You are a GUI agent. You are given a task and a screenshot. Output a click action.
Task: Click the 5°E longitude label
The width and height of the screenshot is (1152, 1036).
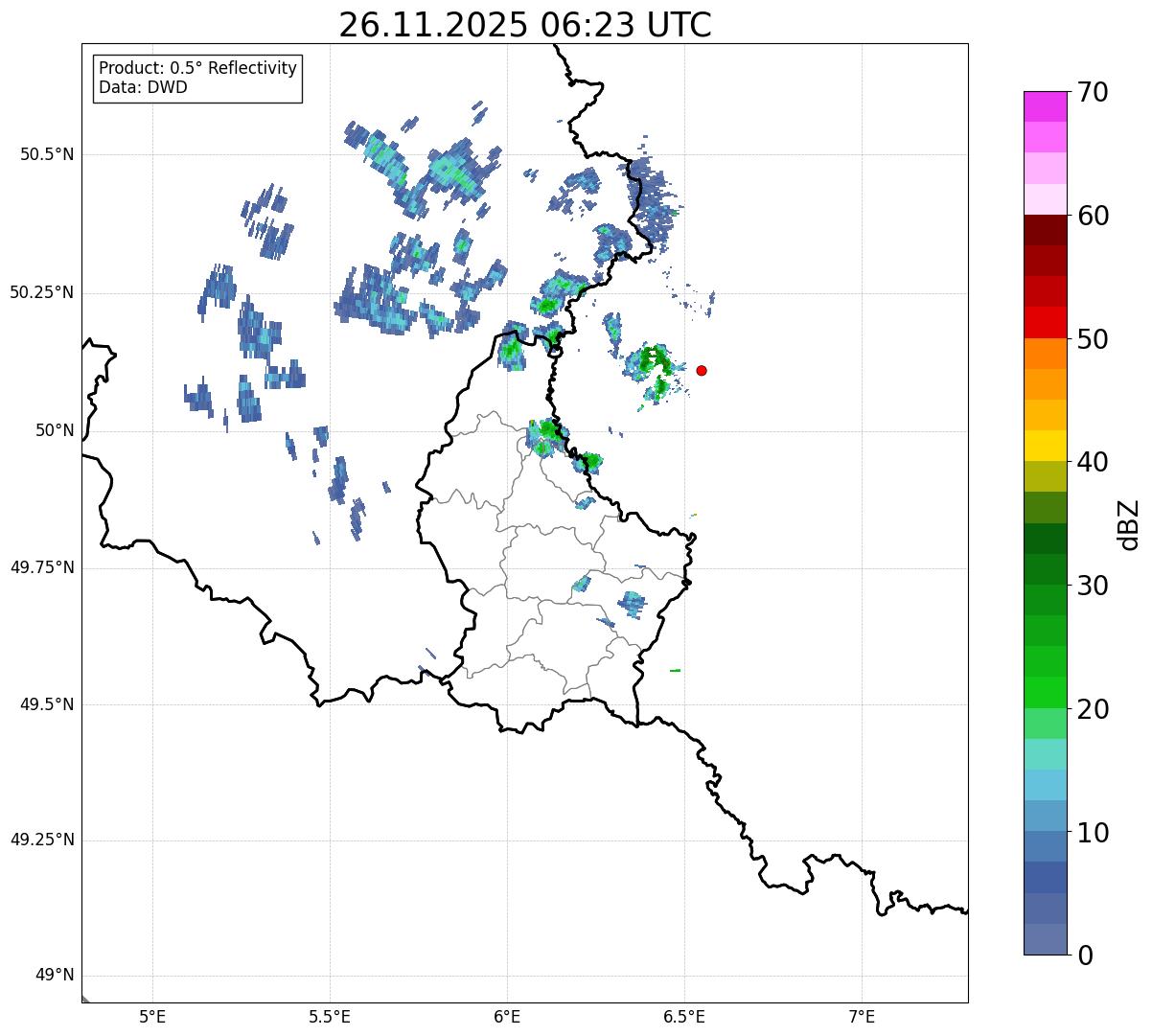click(152, 1018)
